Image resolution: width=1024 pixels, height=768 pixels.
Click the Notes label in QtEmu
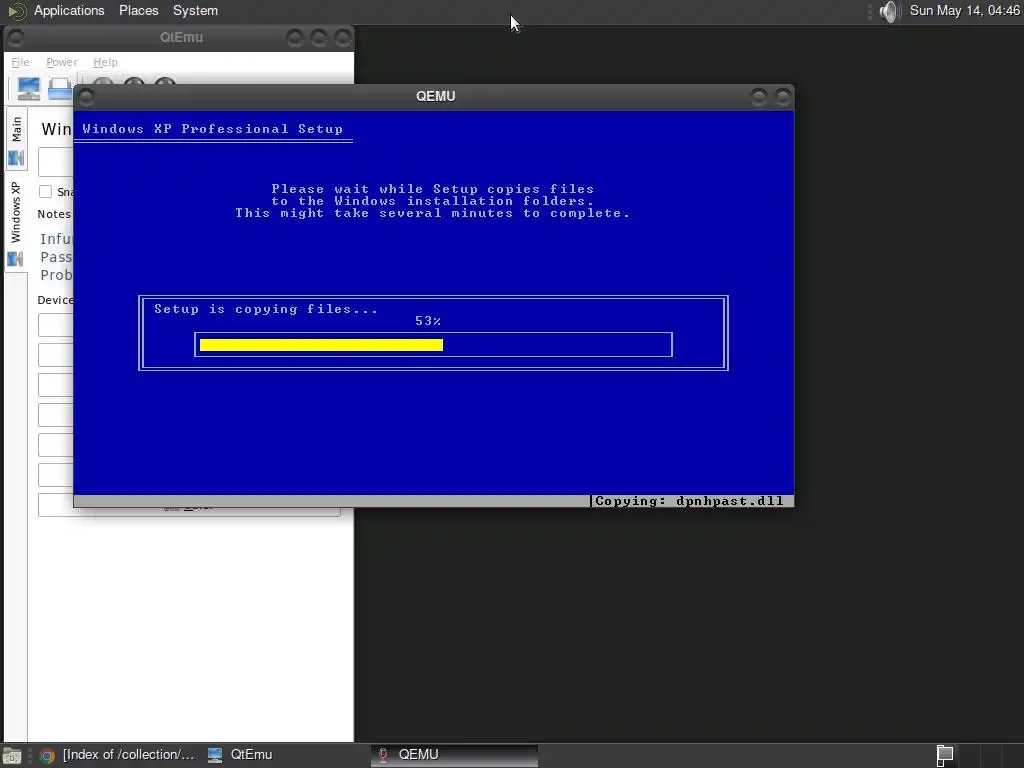[x=54, y=214]
